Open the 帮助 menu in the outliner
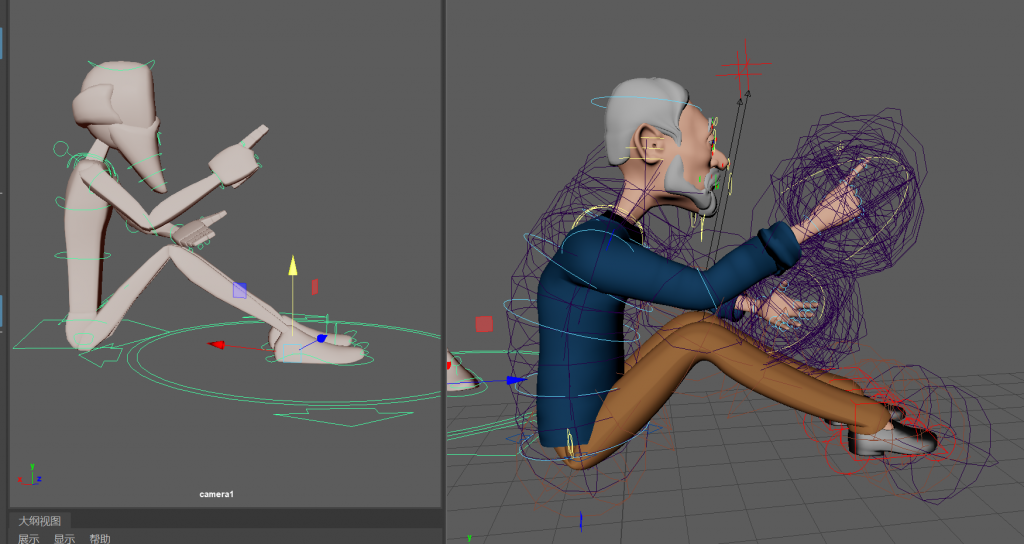 pos(100,539)
